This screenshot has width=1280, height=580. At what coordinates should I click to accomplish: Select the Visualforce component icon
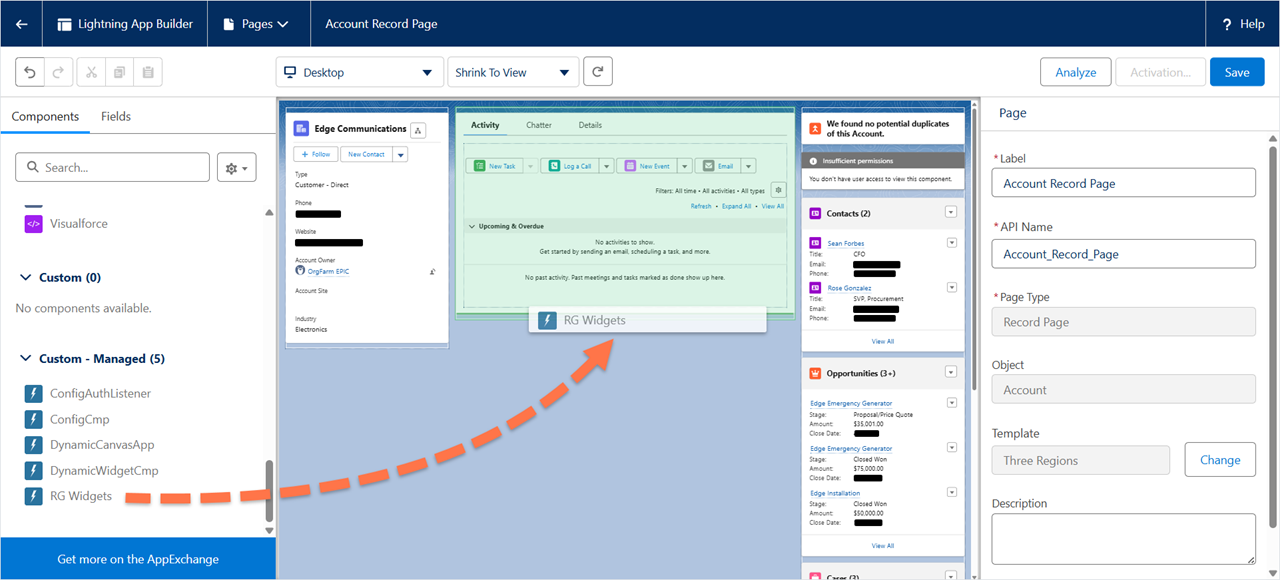pyautogui.click(x=33, y=224)
